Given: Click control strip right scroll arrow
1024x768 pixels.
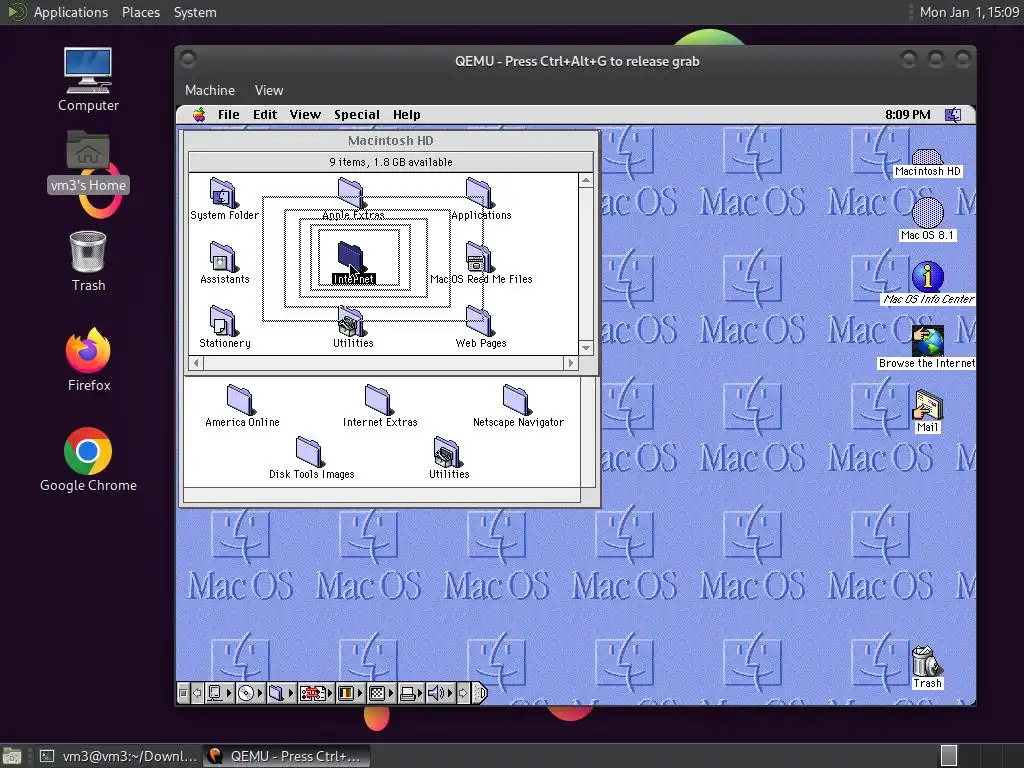Looking at the screenshot, I should pyautogui.click(x=463, y=693).
